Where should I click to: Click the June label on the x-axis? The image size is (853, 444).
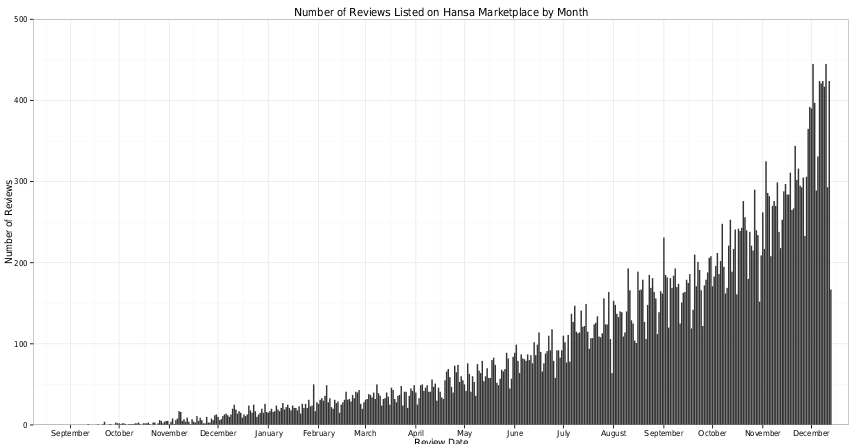[x=515, y=433]
